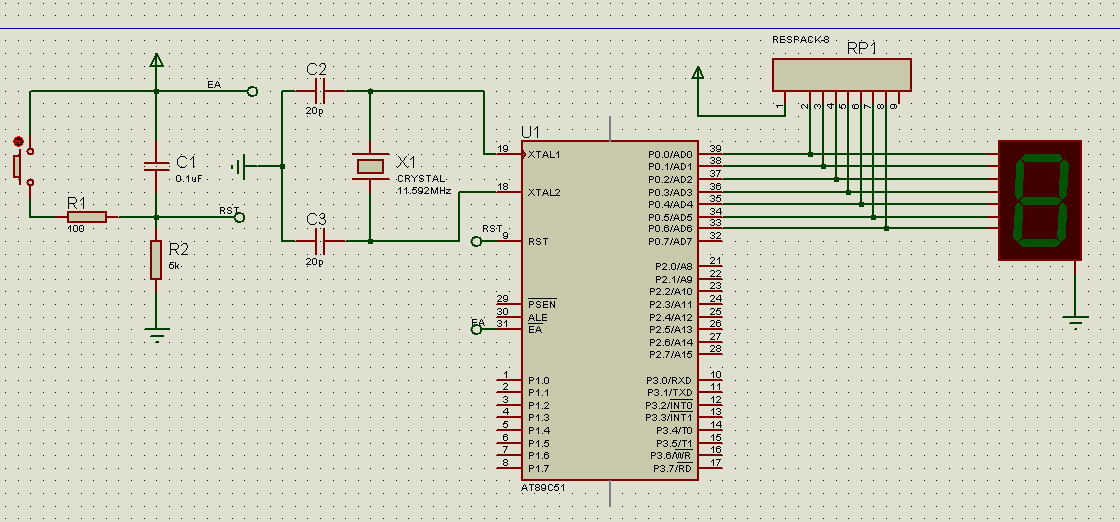
Task: Click the 11.592MHz crystal value text
Action: tap(423, 190)
